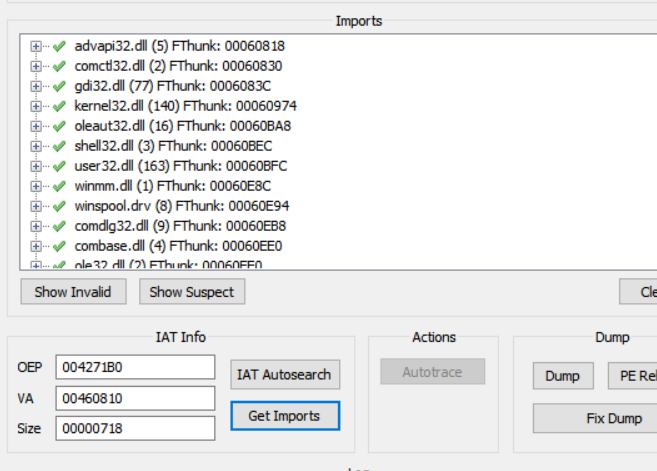657x471 pixels.
Task: Expand the user32.dll tree node
Action: tap(37, 166)
